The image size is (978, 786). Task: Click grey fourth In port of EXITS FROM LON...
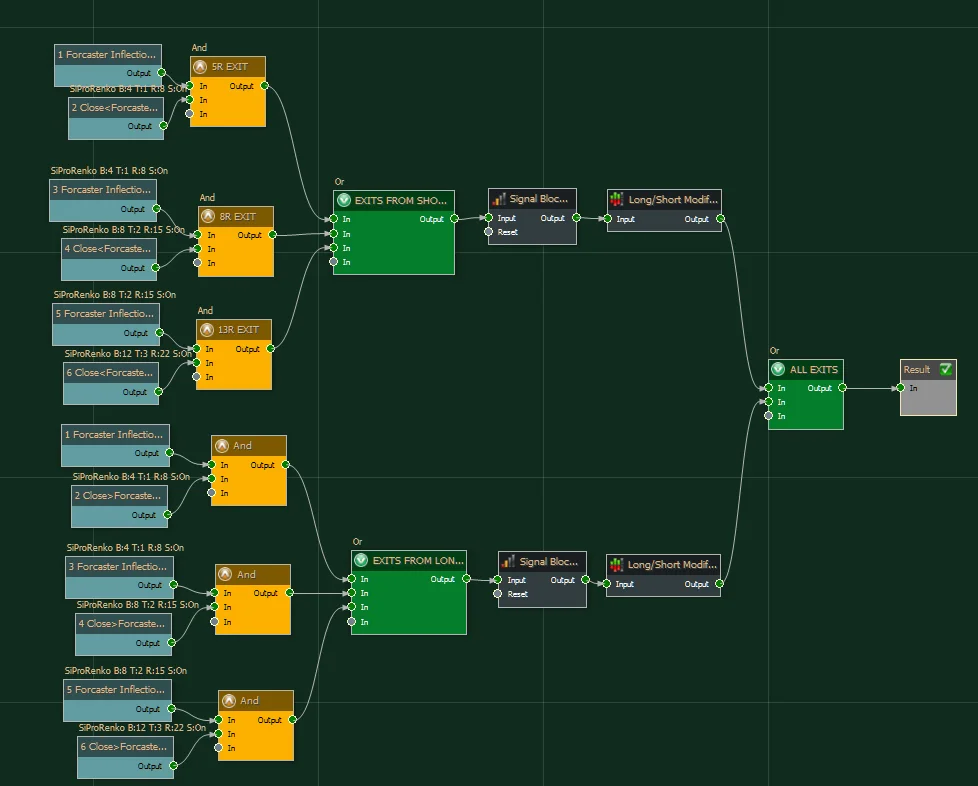(x=352, y=622)
